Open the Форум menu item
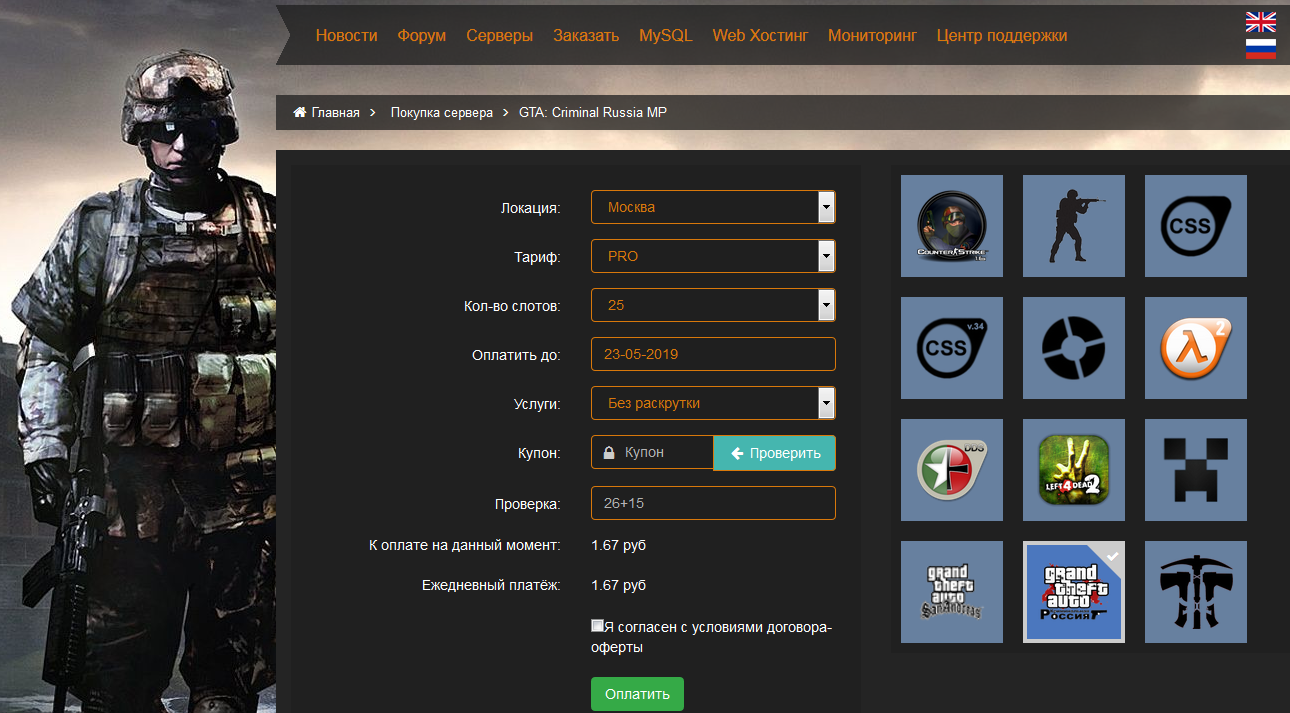This screenshot has width=1290, height=713. pos(421,35)
